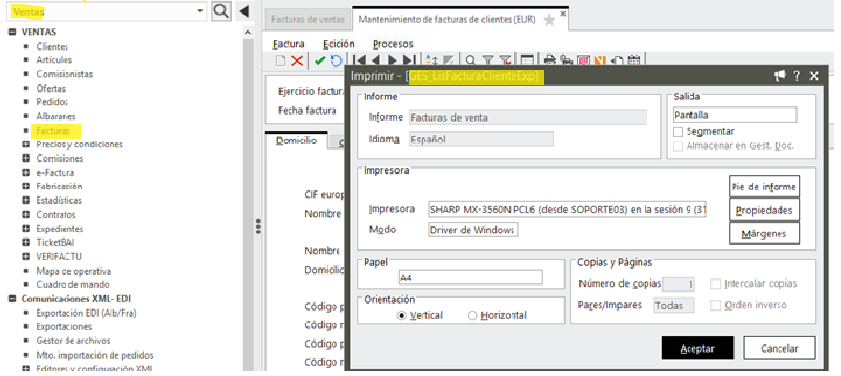Screen dimensions: 841x376
Task: Click the table grid view icon
Action: [x=527, y=60]
